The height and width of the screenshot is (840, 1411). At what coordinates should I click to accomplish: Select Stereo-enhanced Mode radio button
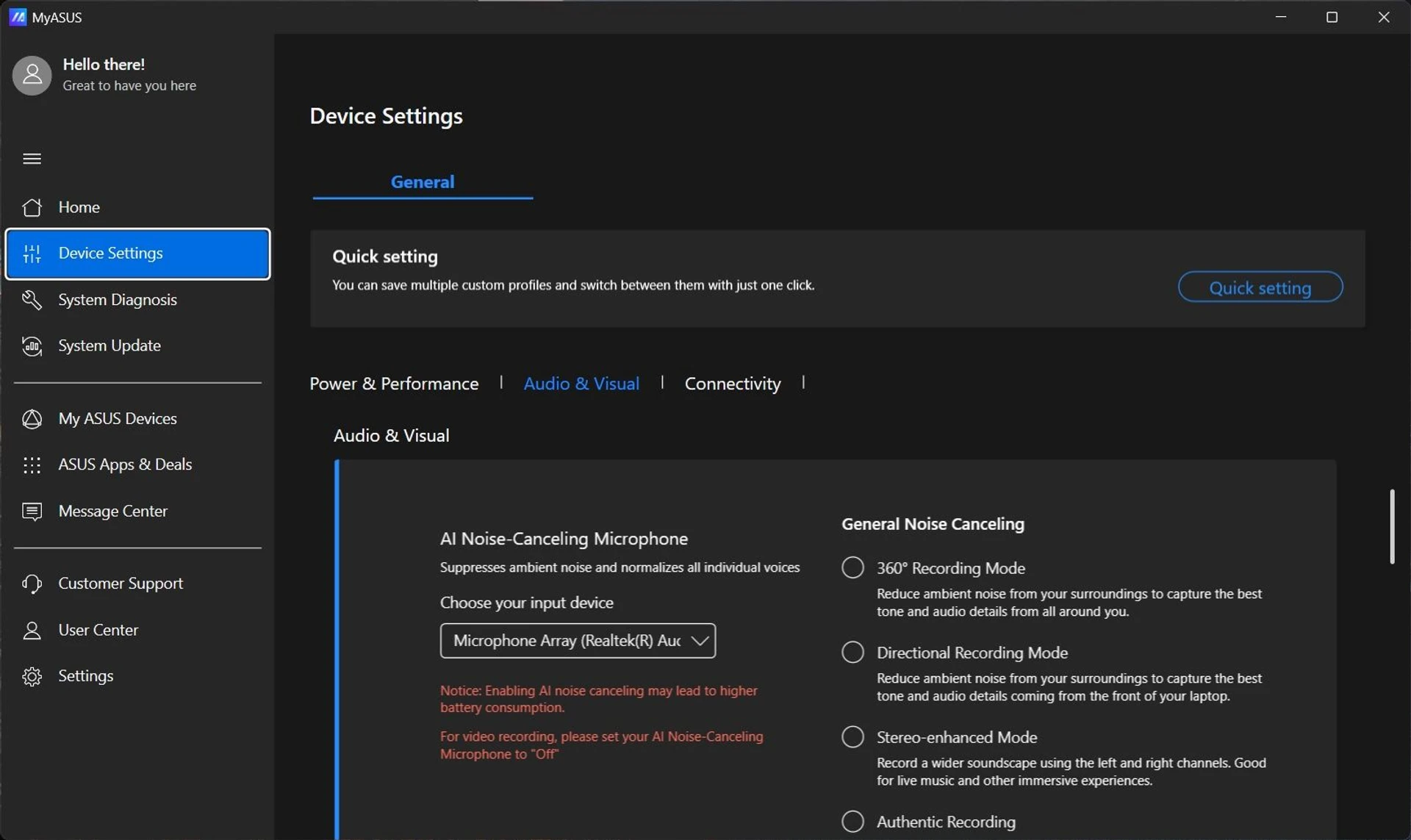pos(852,736)
